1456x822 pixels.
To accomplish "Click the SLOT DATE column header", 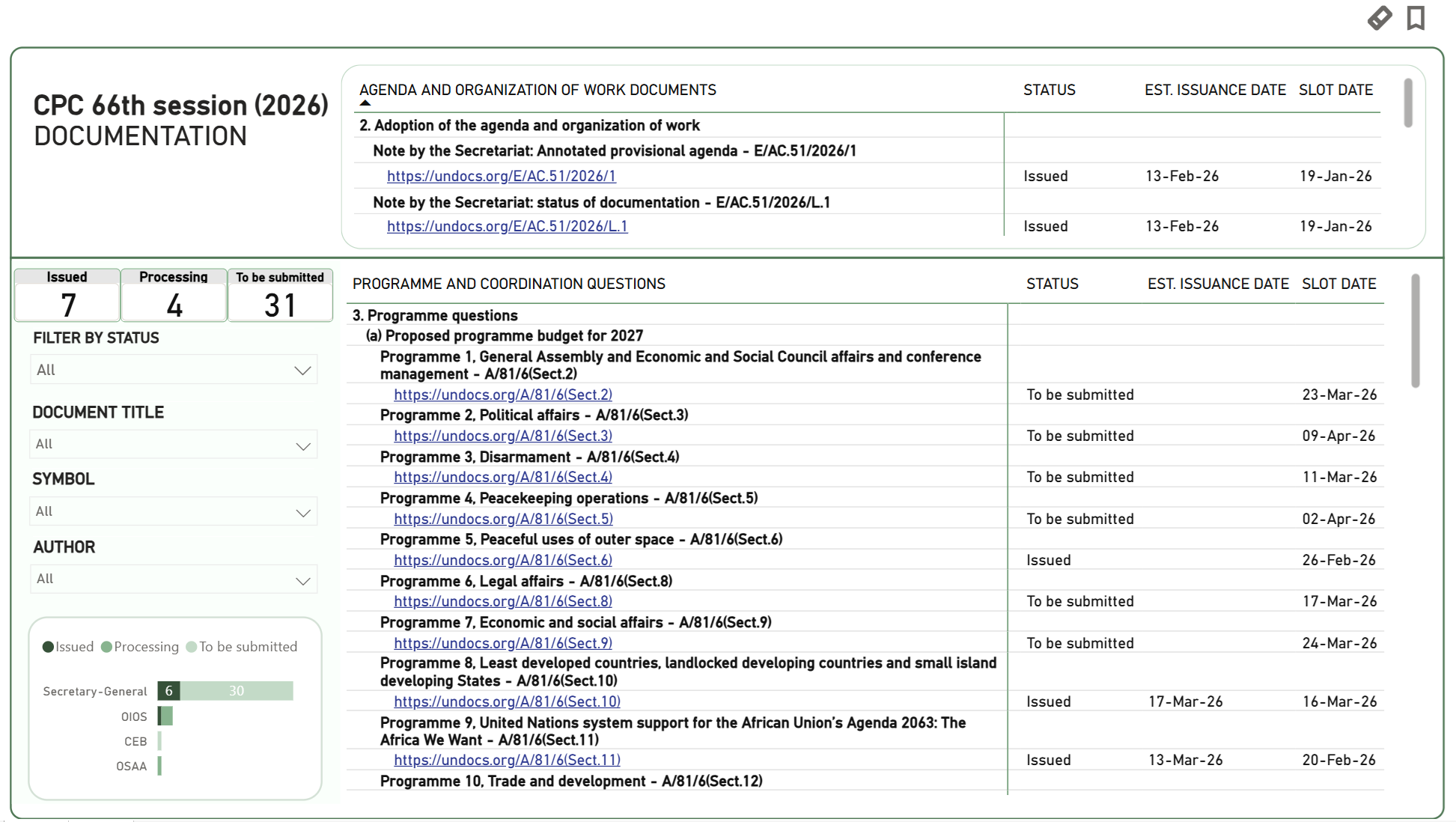I will pos(1339,284).
